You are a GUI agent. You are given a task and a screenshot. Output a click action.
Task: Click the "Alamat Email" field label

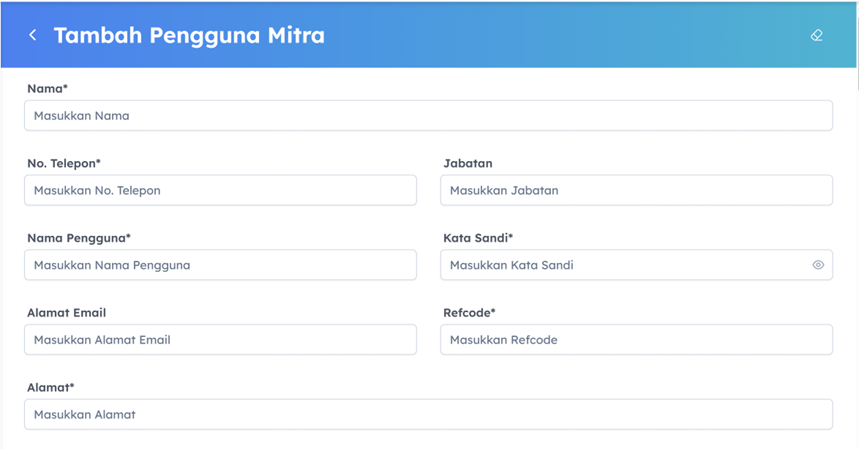coord(66,313)
